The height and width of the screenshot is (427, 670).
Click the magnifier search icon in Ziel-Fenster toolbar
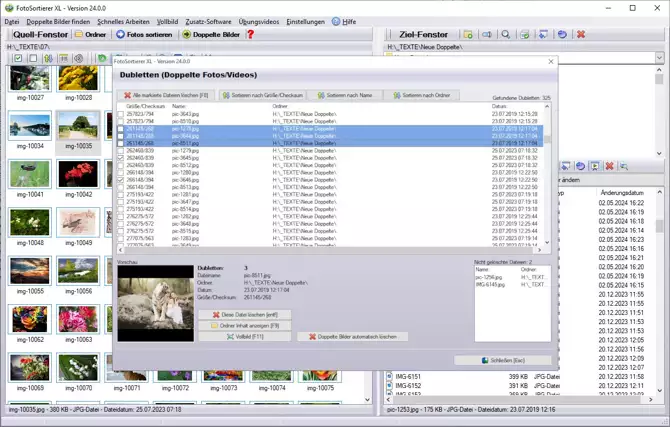(x=505, y=34)
